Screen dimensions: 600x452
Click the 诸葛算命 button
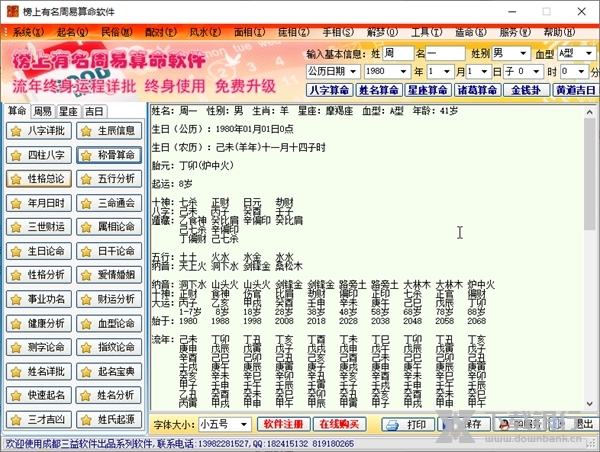coord(477,90)
